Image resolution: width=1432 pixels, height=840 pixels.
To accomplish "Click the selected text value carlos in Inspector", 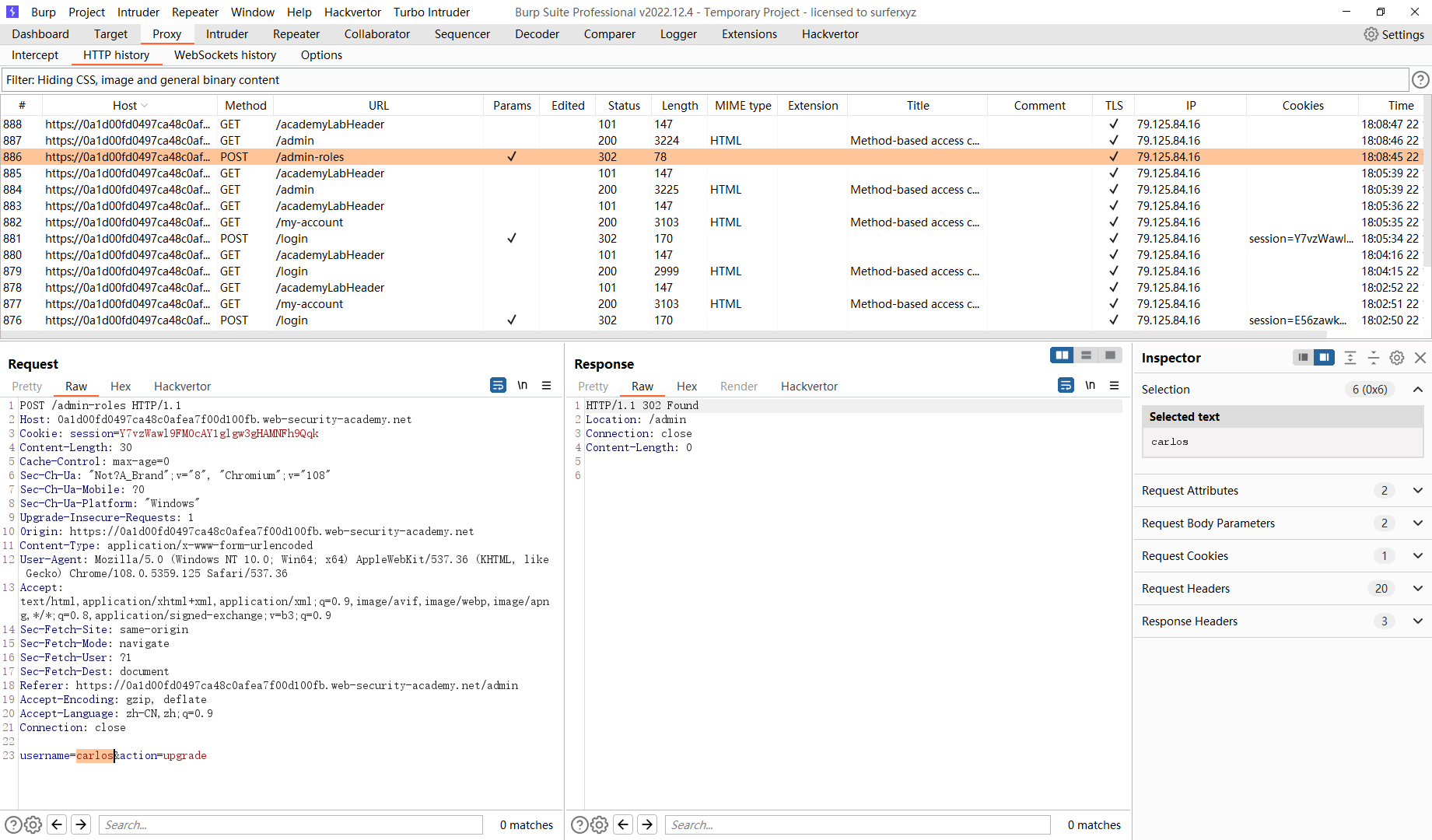I will (1170, 442).
